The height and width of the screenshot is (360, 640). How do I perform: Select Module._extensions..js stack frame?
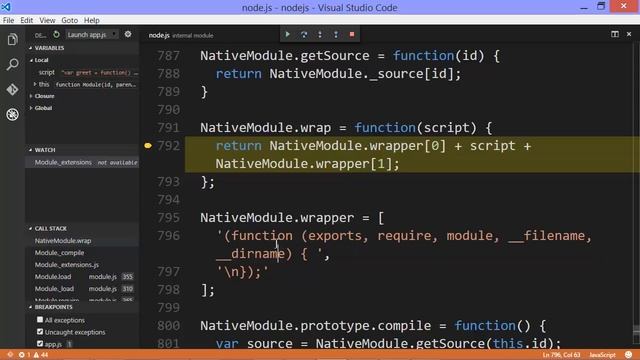[x=82, y=264]
